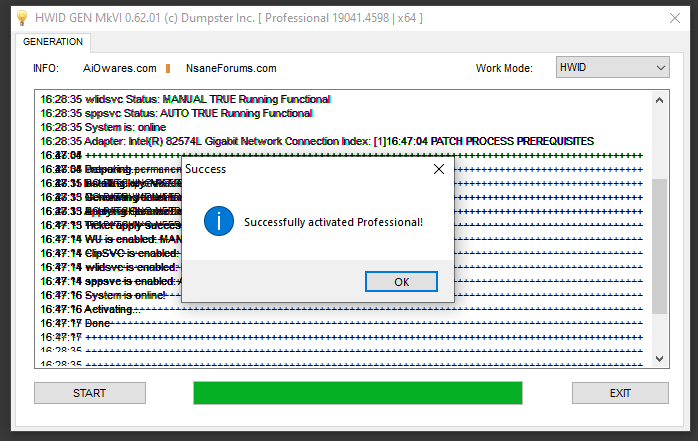Open the NsaneForums.com link
This screenshot has width=698, height=441.
point(231,68)
